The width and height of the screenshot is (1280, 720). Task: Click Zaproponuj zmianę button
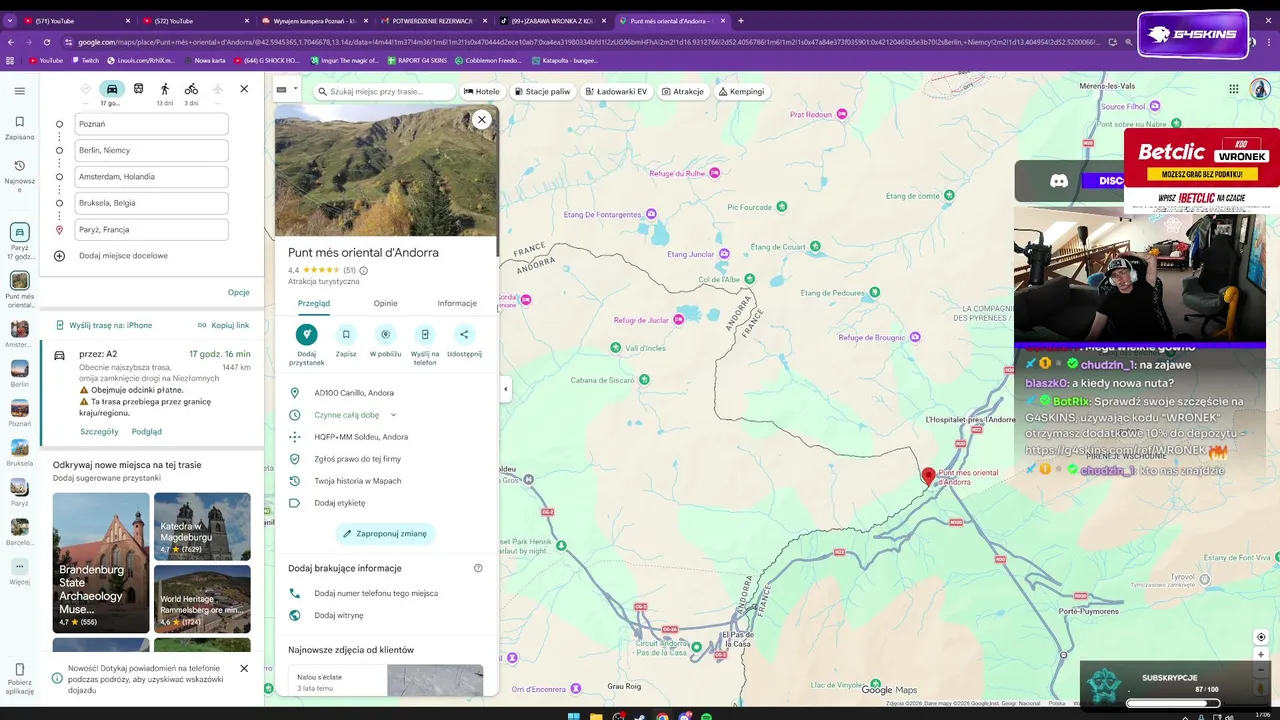point(385,534)
